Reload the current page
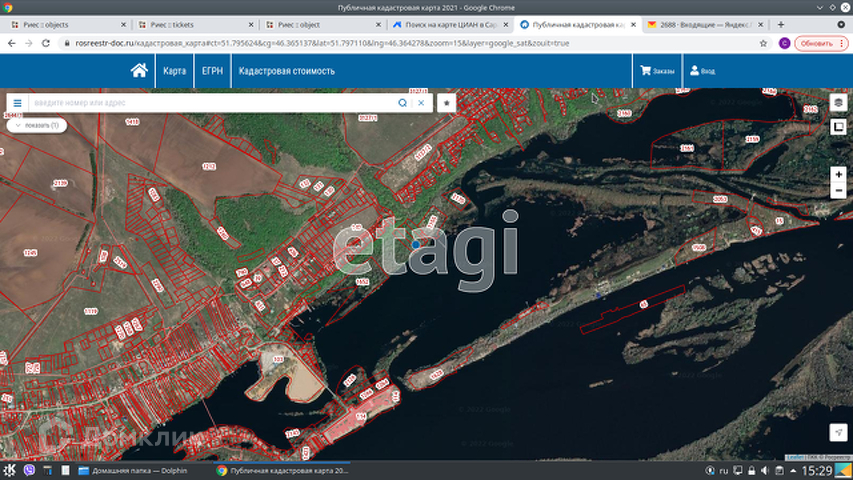Screen dimensions: 853x480 tap(46, 43)
